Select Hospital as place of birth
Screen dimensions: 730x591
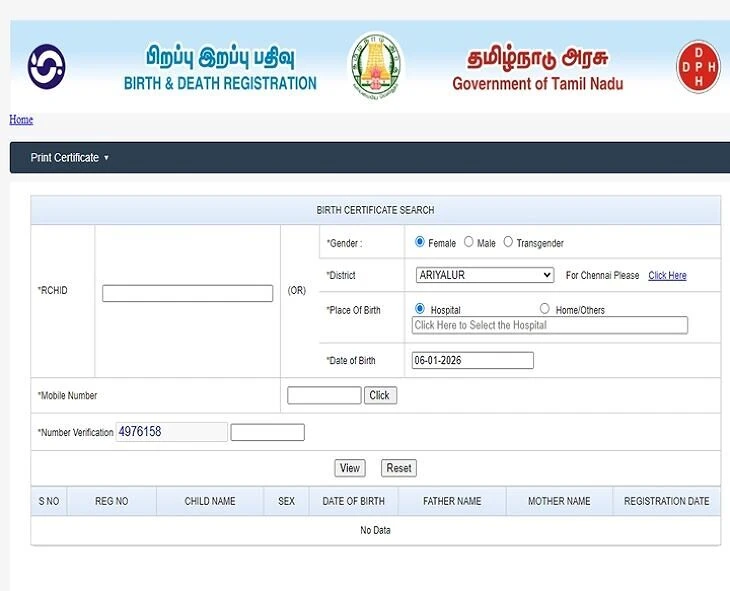420,309
